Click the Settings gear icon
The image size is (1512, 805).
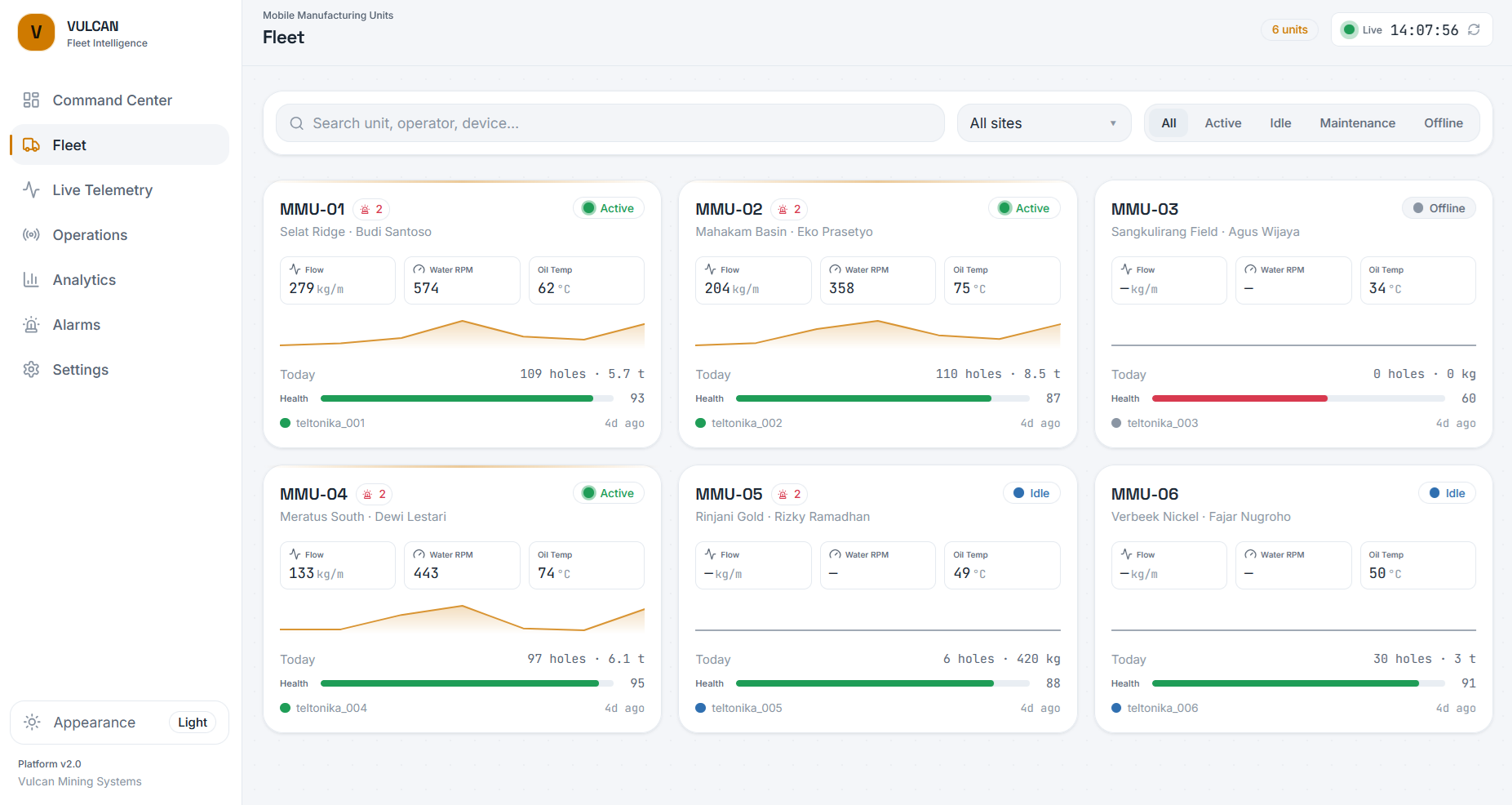click(31, 369)
